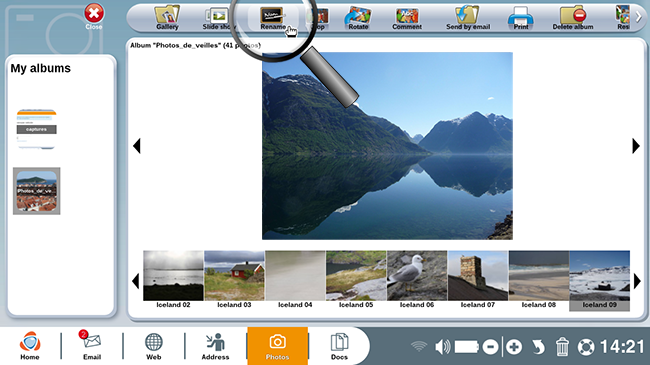
Task: Select the Iceland 06 seagull thumbnail
Action: click(417, 280)
